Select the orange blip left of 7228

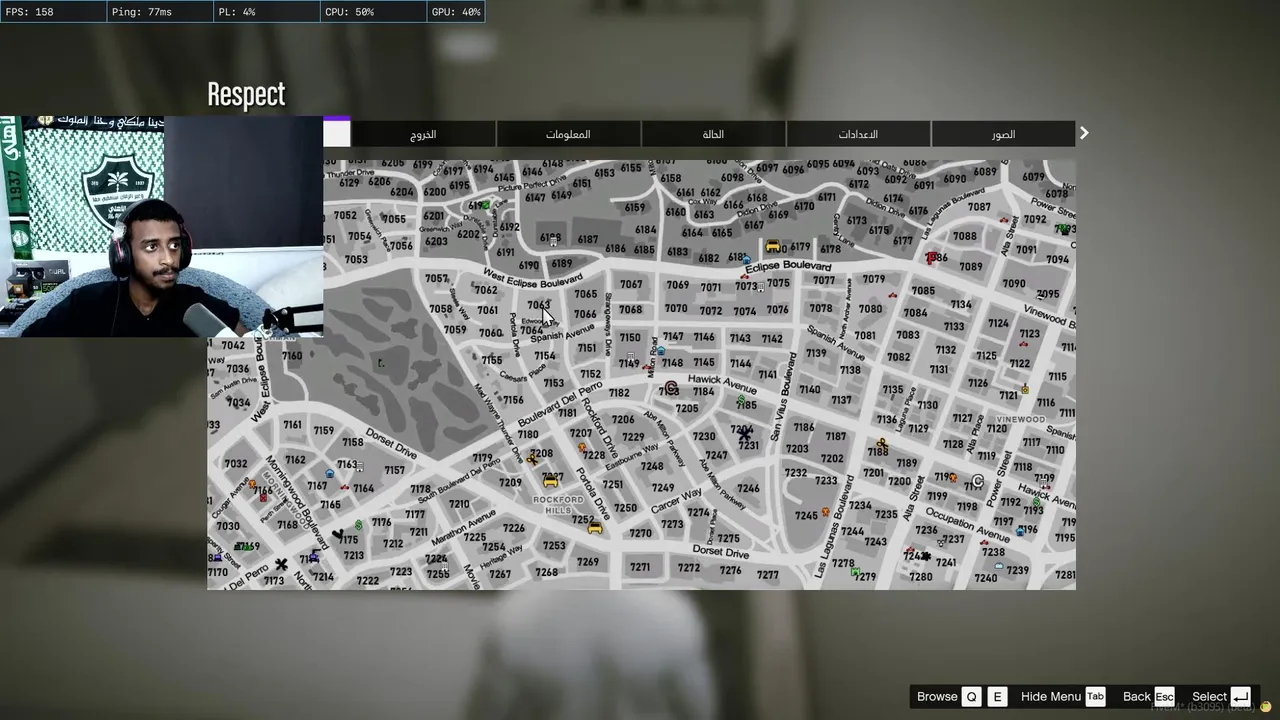pyautogui.click(x=582, y=447)
